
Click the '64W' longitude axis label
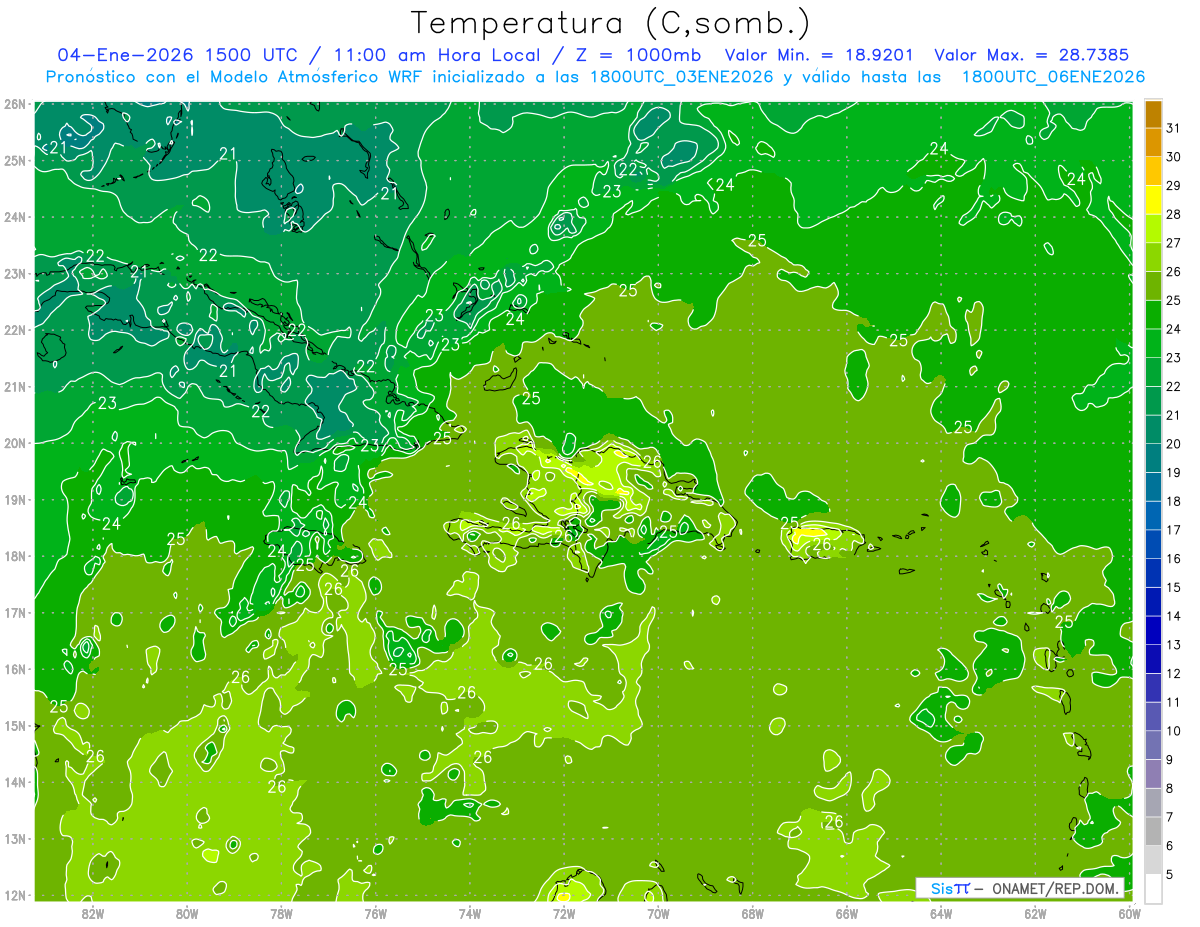(x=941, y=913)
